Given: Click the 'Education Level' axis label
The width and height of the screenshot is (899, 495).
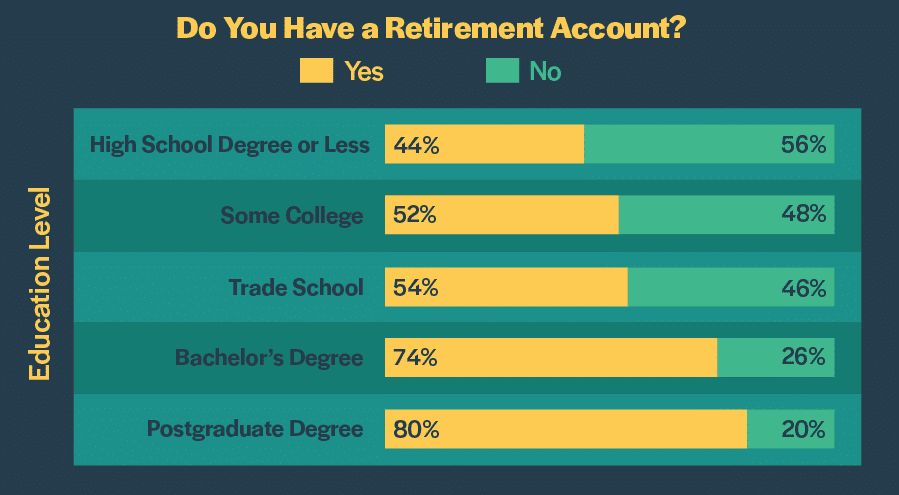Looking at the screenshot, I should click(x=40, y=283).
